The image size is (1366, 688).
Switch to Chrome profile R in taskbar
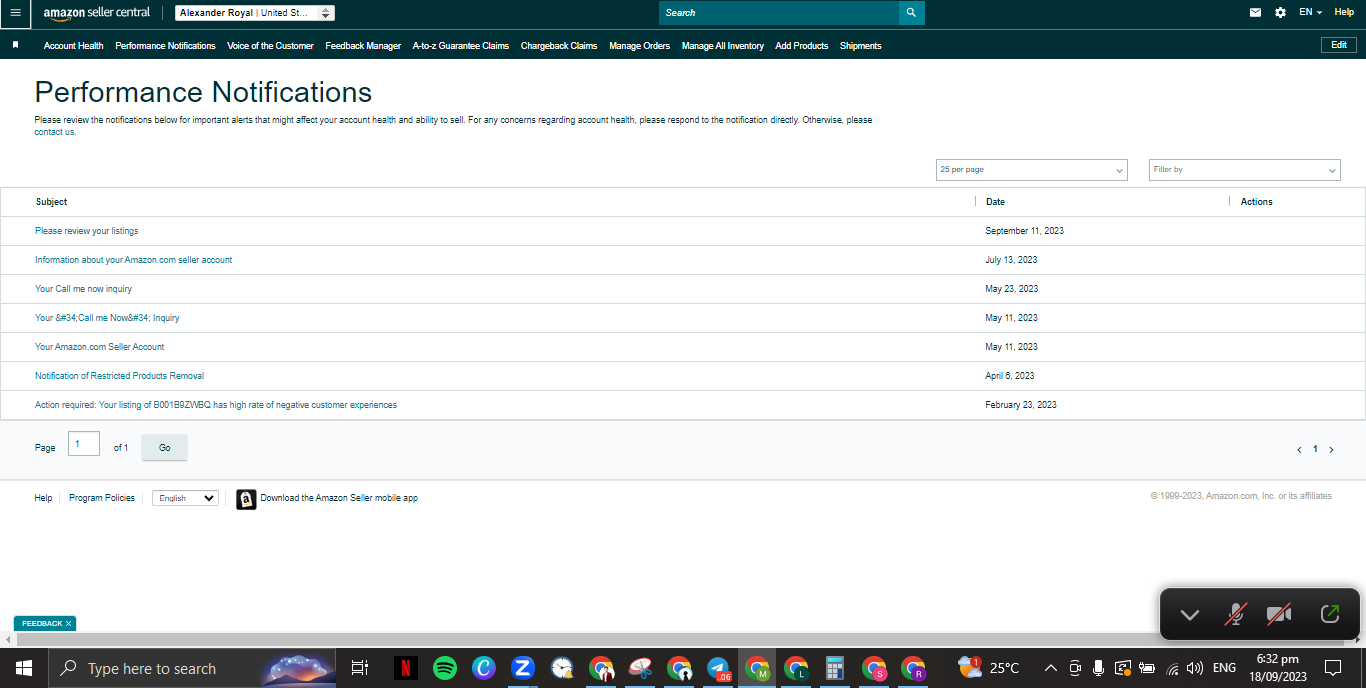[x=913, y=668]
